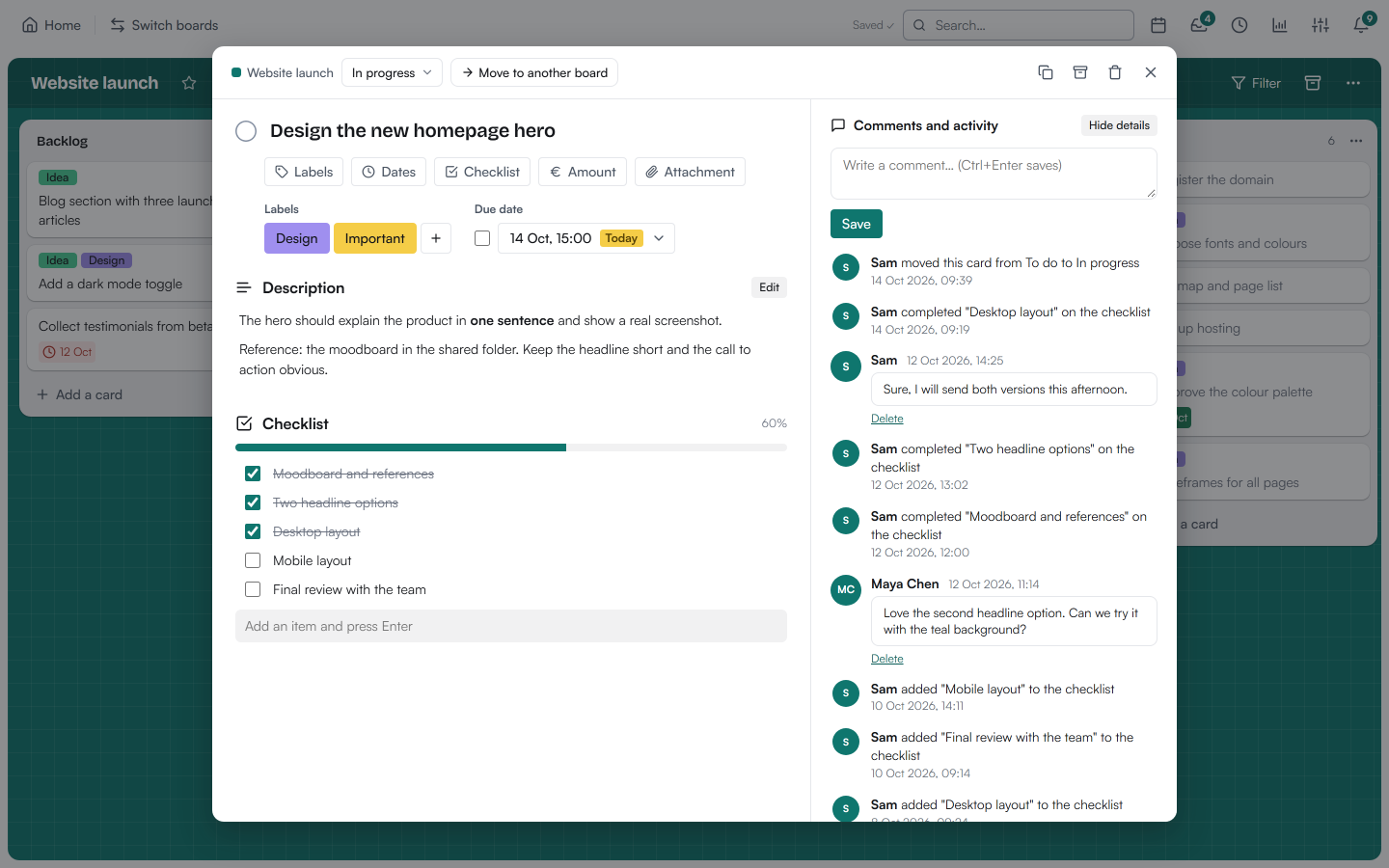Open the In progress status dropdown
The height and width of the screenshot is (868, 1389).
[x=392, y=72]
